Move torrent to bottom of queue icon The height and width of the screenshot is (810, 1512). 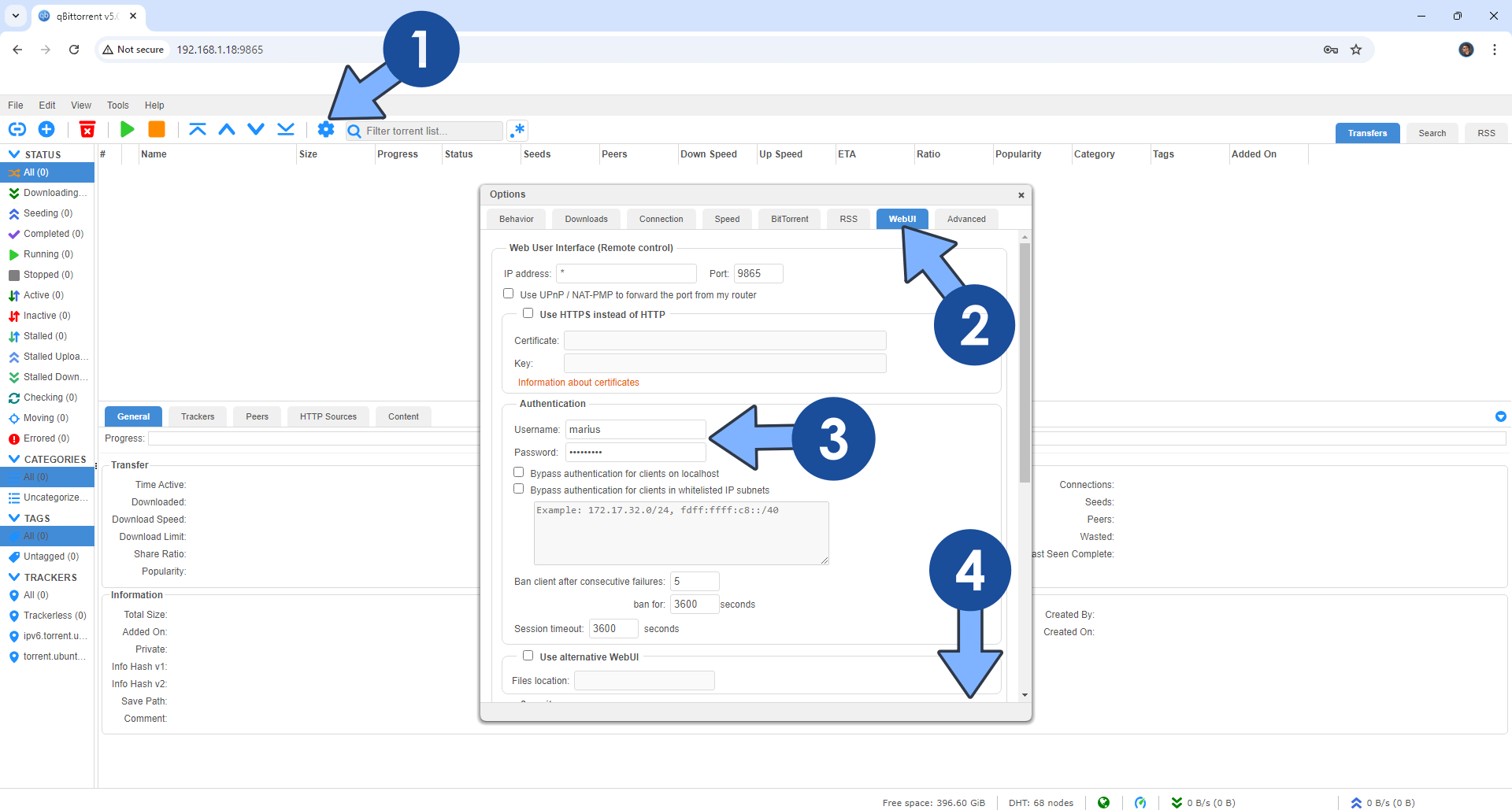(286, 129)
